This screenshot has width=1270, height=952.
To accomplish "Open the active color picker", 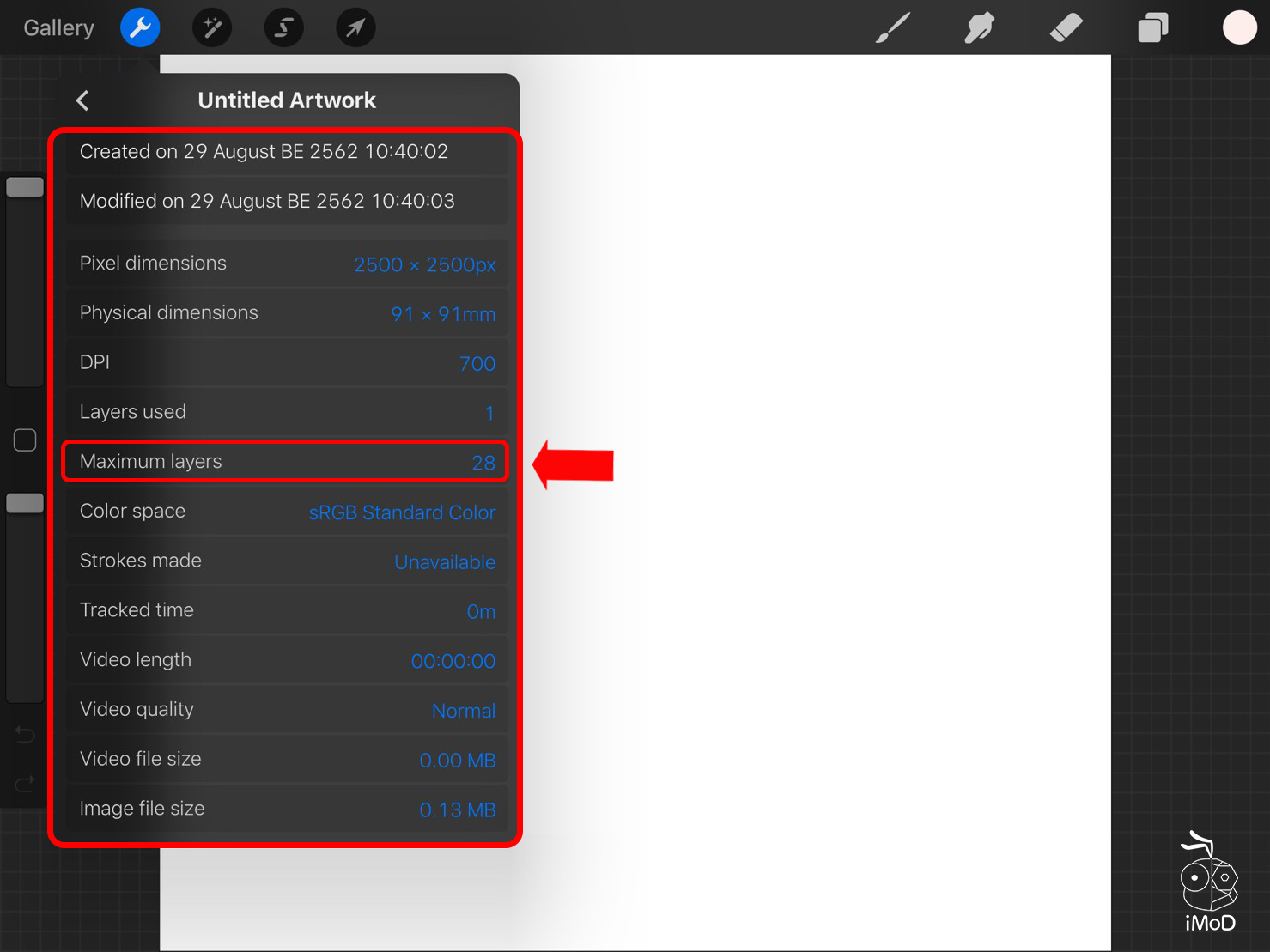I will (x=1239, y=27).
